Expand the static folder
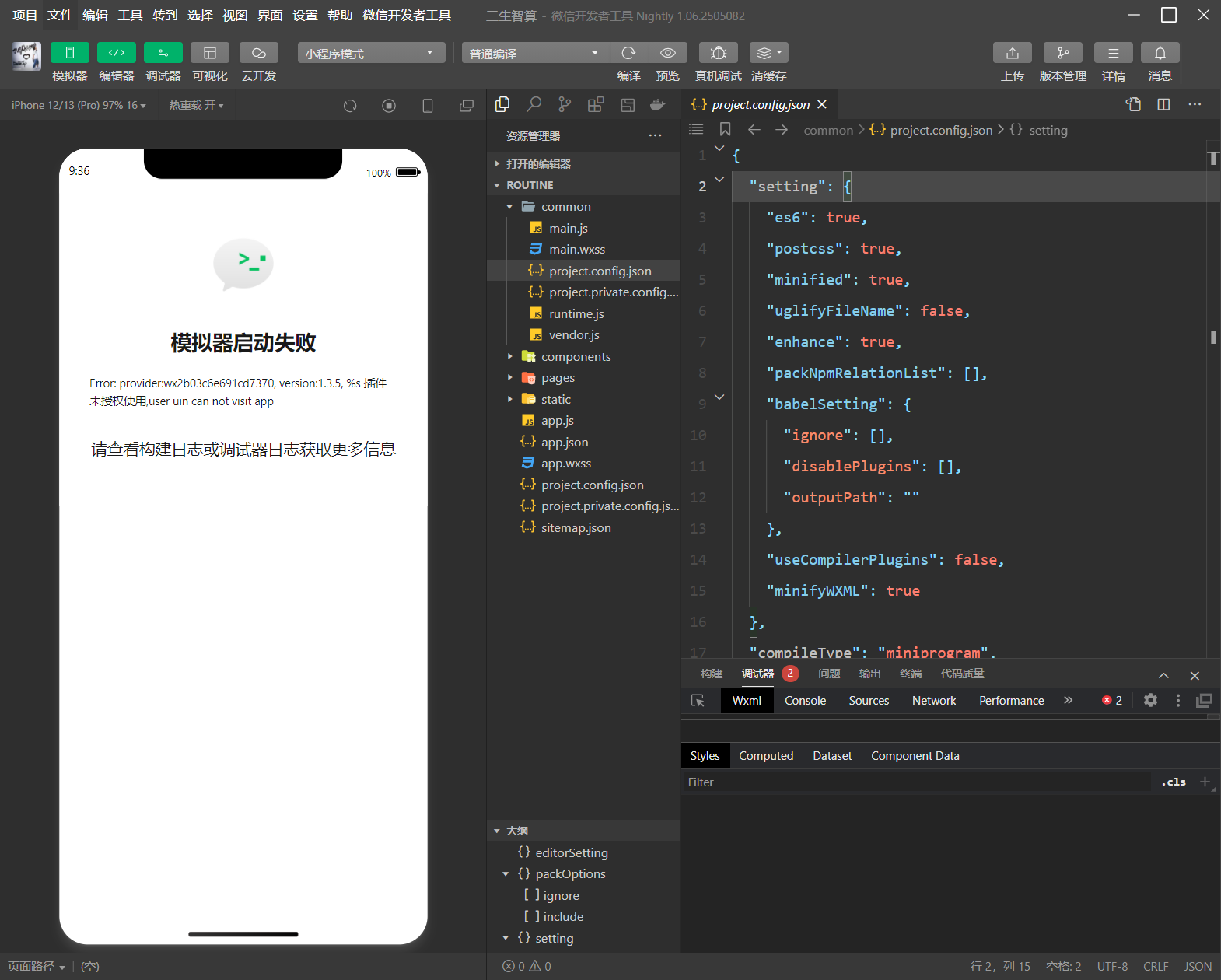Screen dimensions: 1221x980 (x=583, y=400)
